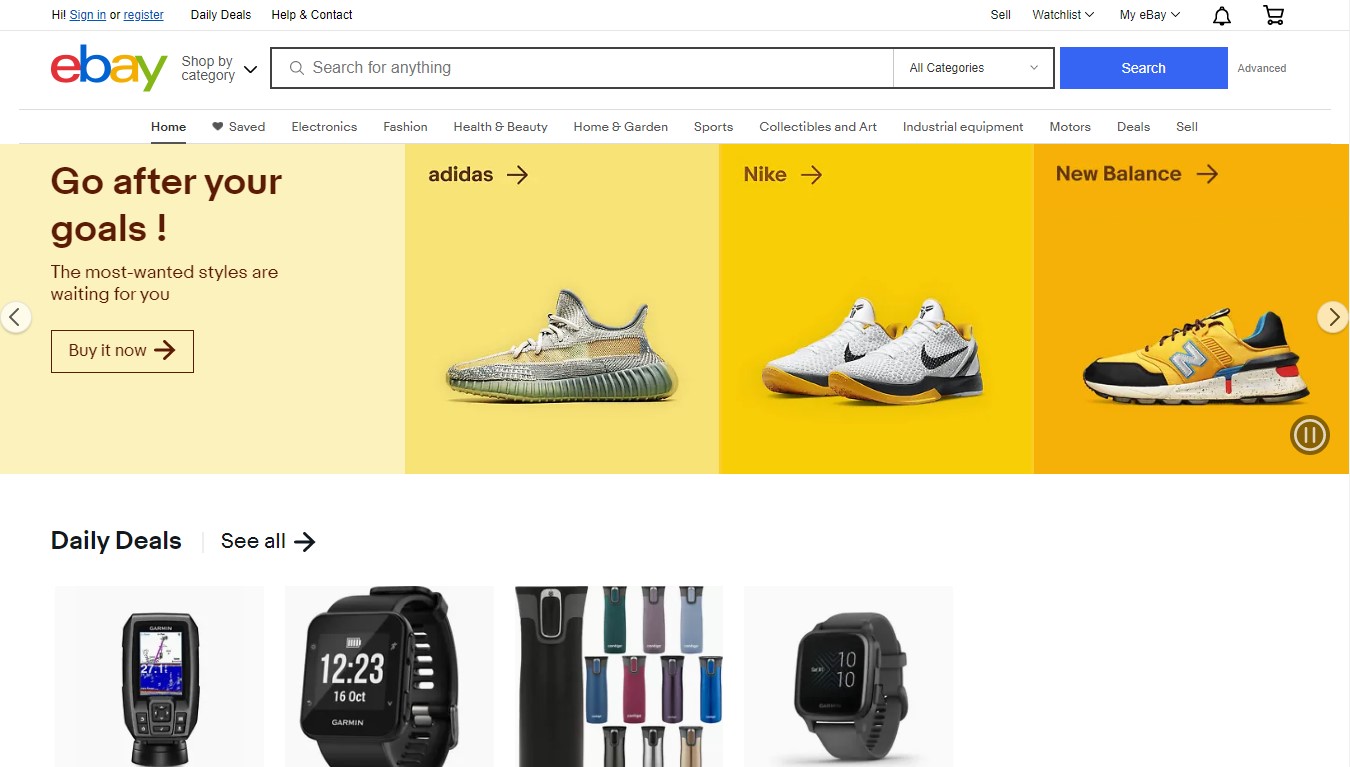Go to previous carousel slide arrow
The image size is (1350, 767).
click(15, 317)
